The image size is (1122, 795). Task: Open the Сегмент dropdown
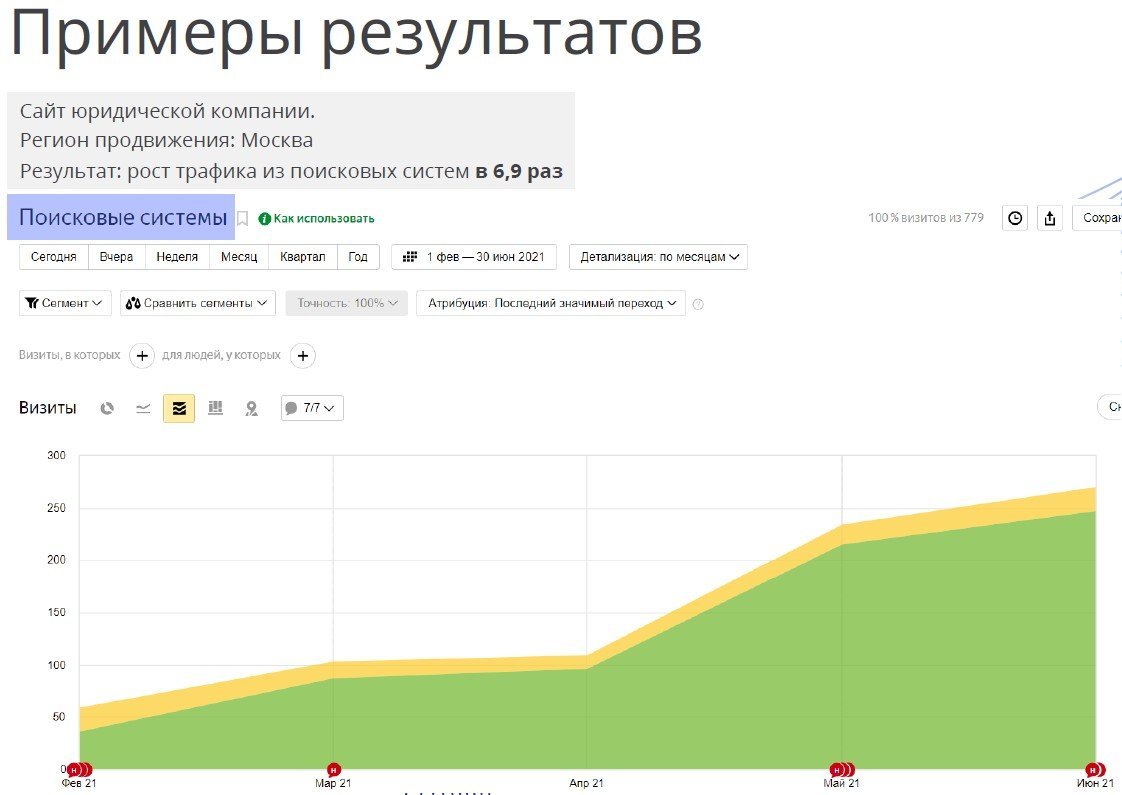[64, 303]
